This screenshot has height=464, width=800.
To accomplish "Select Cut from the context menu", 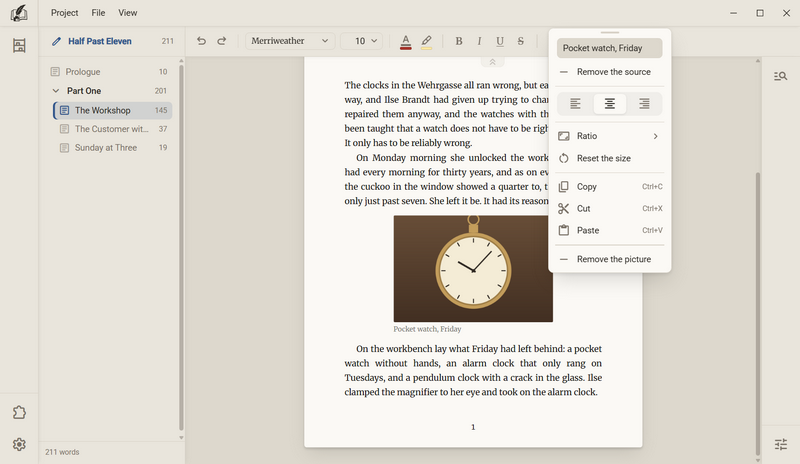I will point(610,208).
